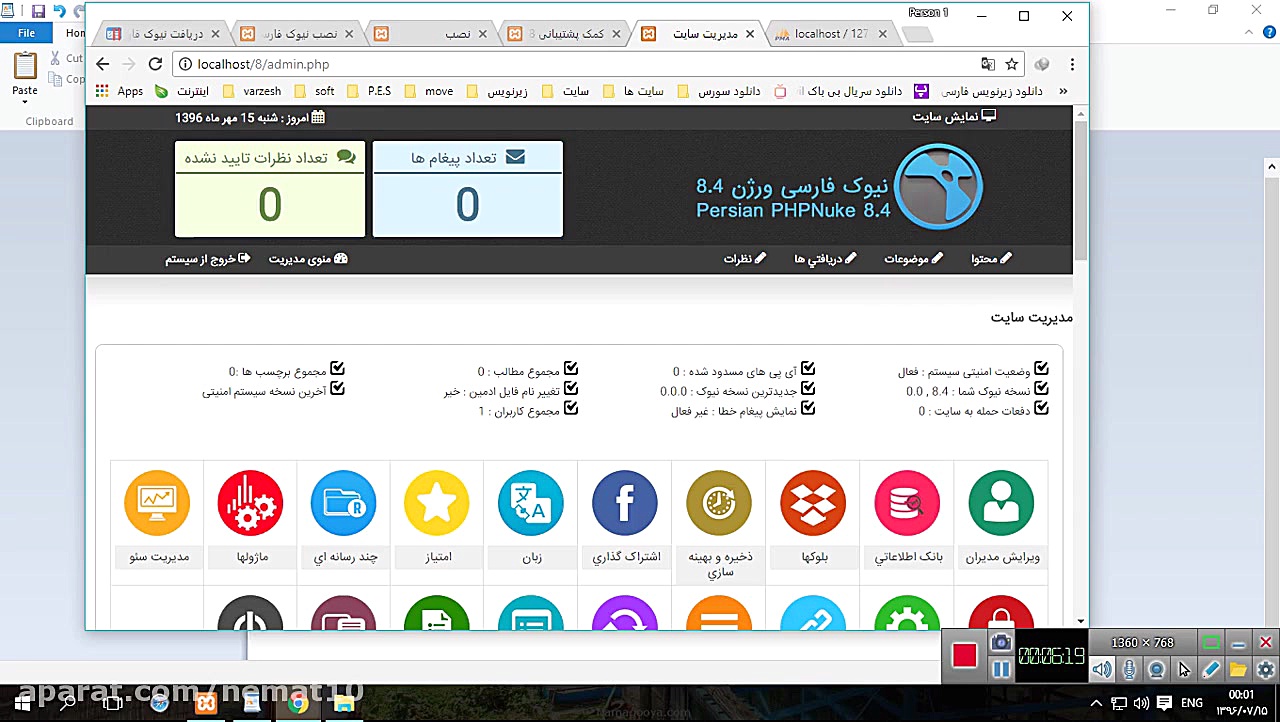Toggle recorder microphone capture
The image size is (1280, 722).
[1129, 670]
